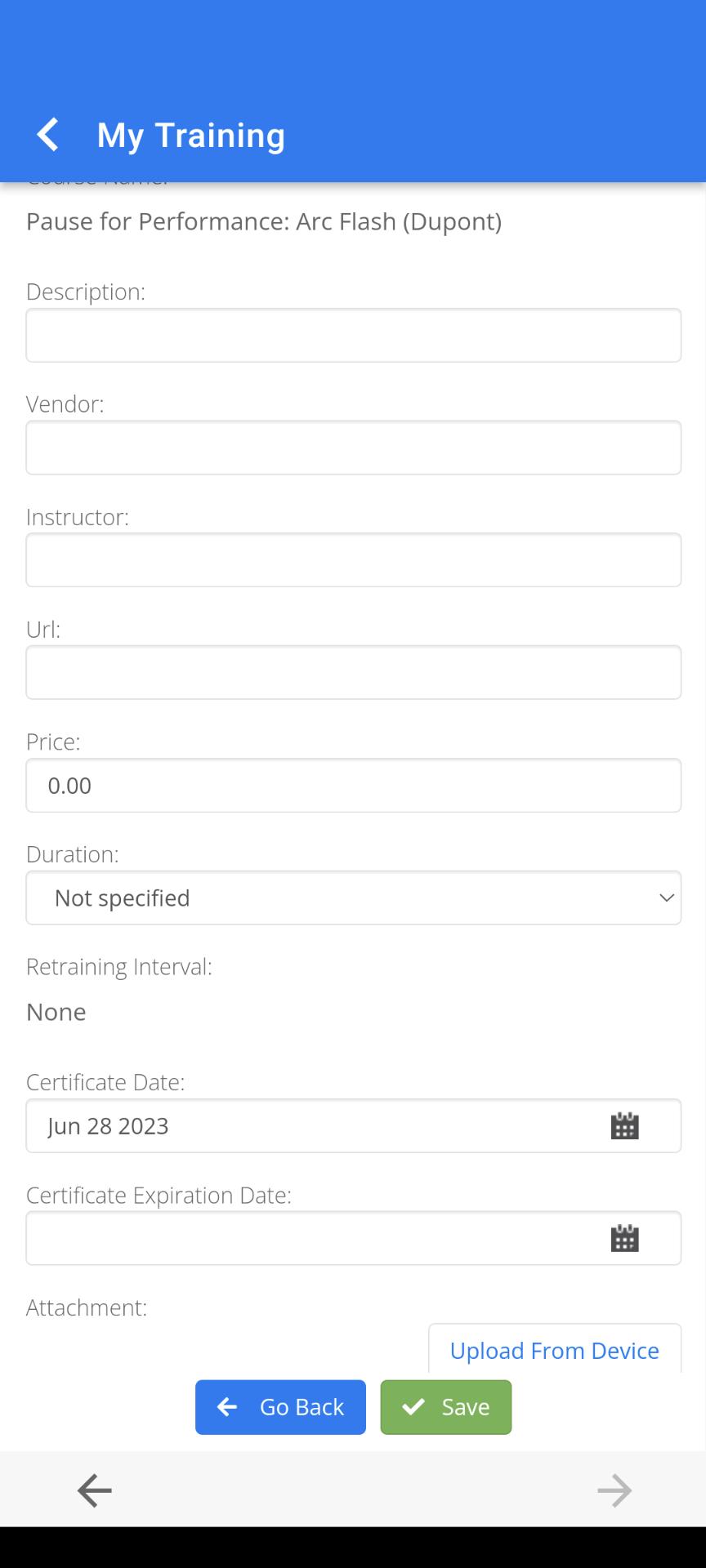Open the Certificate Expiration Date calendar icon
Viewport: 706px width, 1568px height.
[x=625, y=1238]
